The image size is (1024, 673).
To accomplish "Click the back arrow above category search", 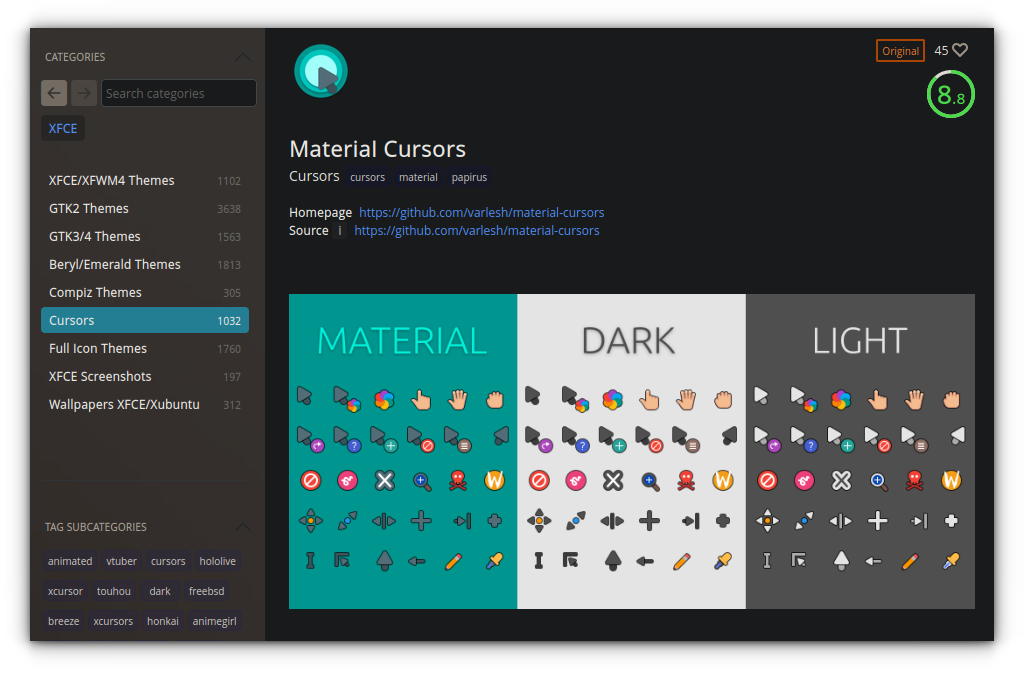I will pyautogui.click(x=54, y=92).
